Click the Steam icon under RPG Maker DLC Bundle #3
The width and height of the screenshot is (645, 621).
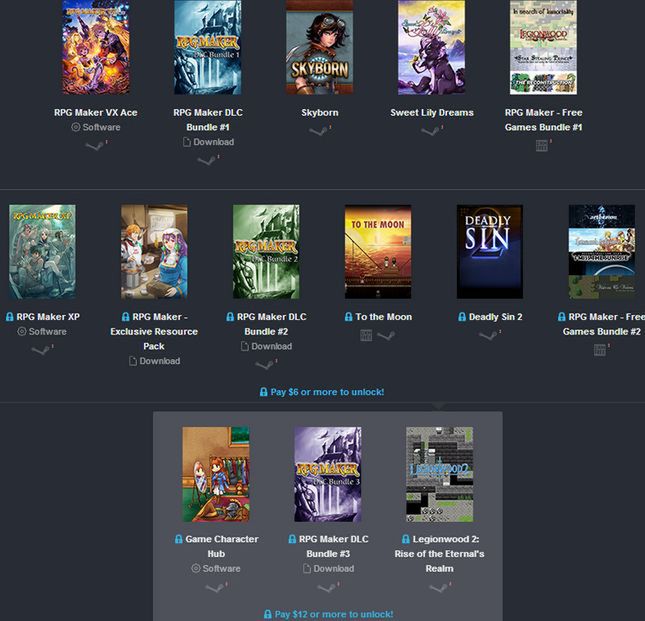click(327, 587)
